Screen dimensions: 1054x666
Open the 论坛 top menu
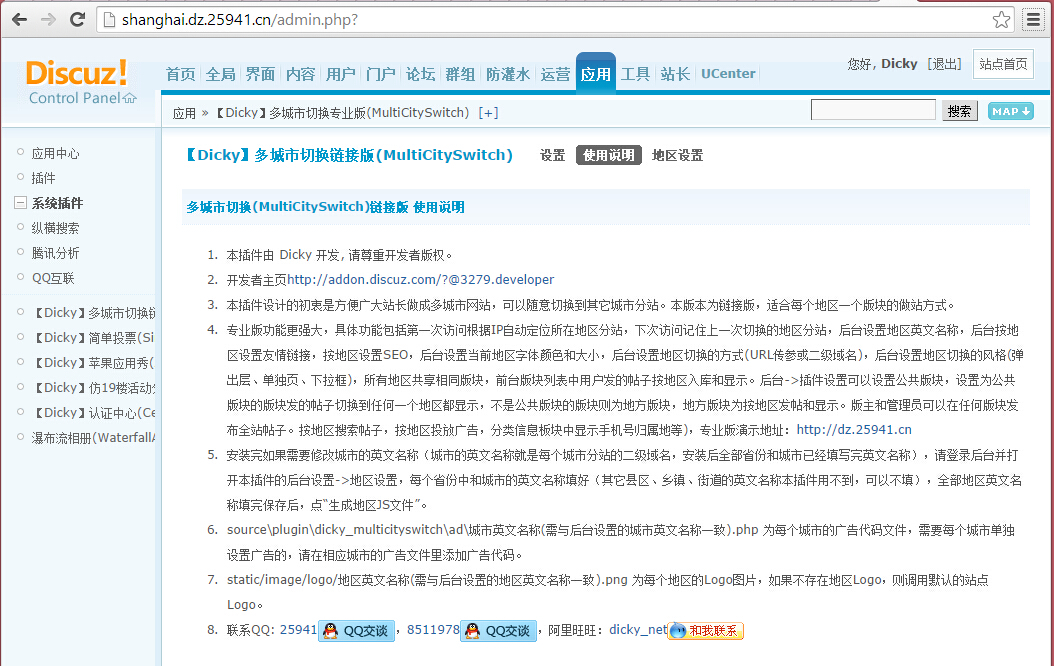[x=420, y=74]
